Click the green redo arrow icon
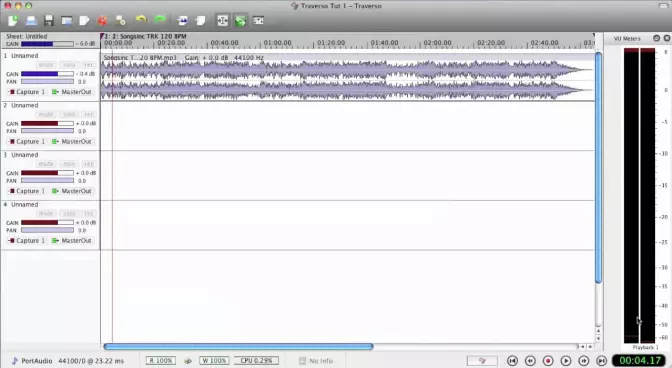The width and height of the screenshot is (672, 368). pyautogui.click(x=159, y=20)
